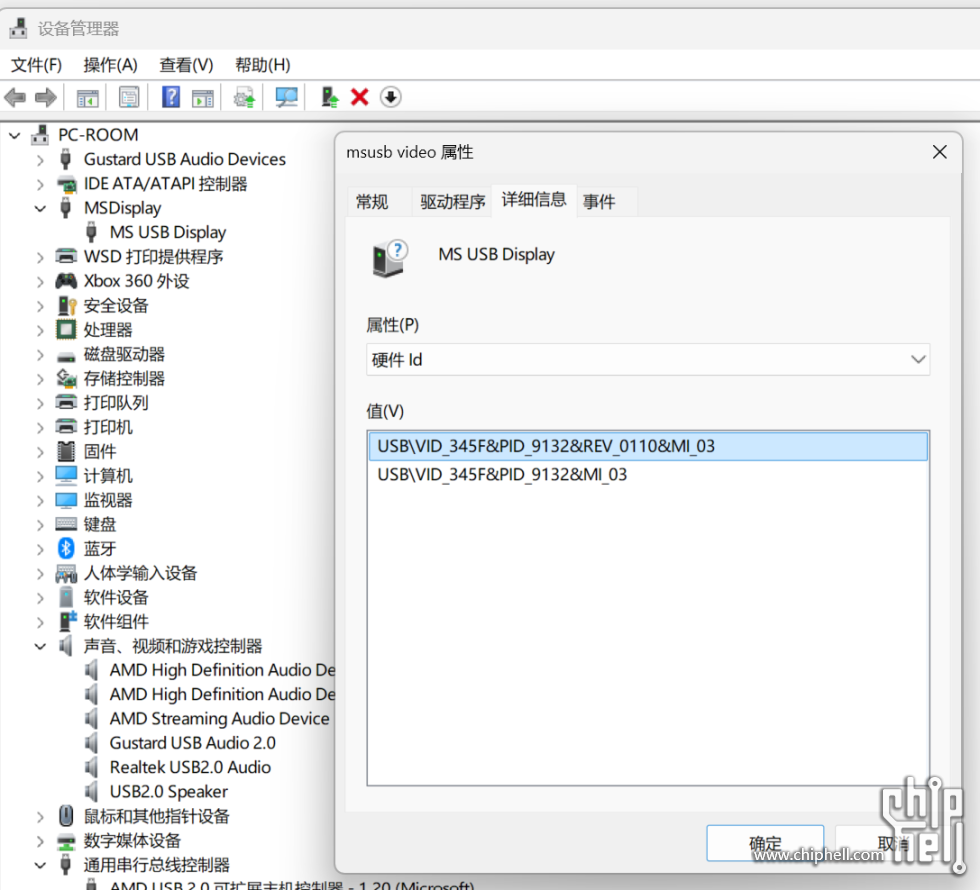
Task: Click the firmware category icon
Action: (x=66, y=451)
